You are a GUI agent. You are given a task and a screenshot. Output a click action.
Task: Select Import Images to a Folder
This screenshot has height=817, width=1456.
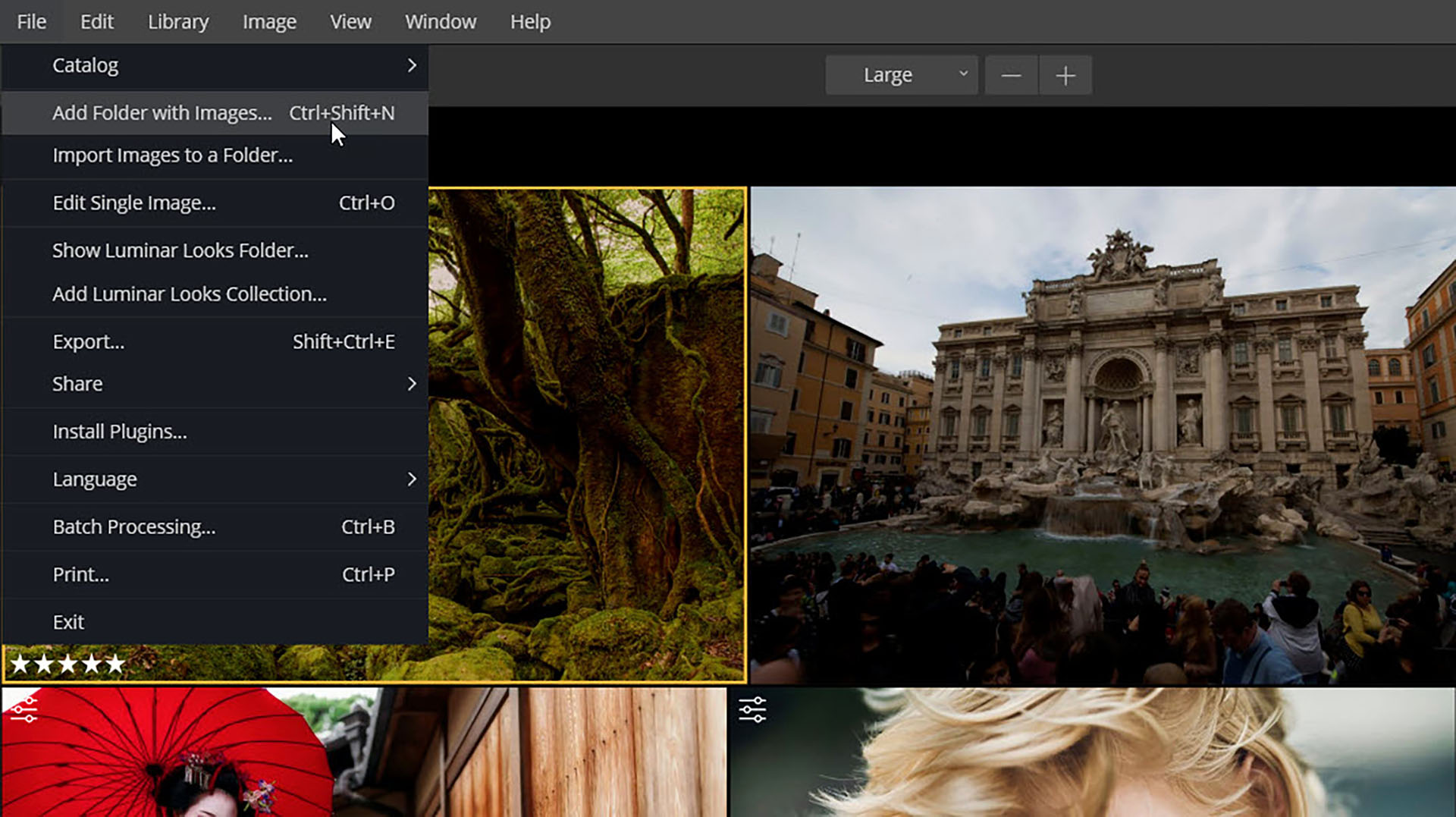pos(215,156)
